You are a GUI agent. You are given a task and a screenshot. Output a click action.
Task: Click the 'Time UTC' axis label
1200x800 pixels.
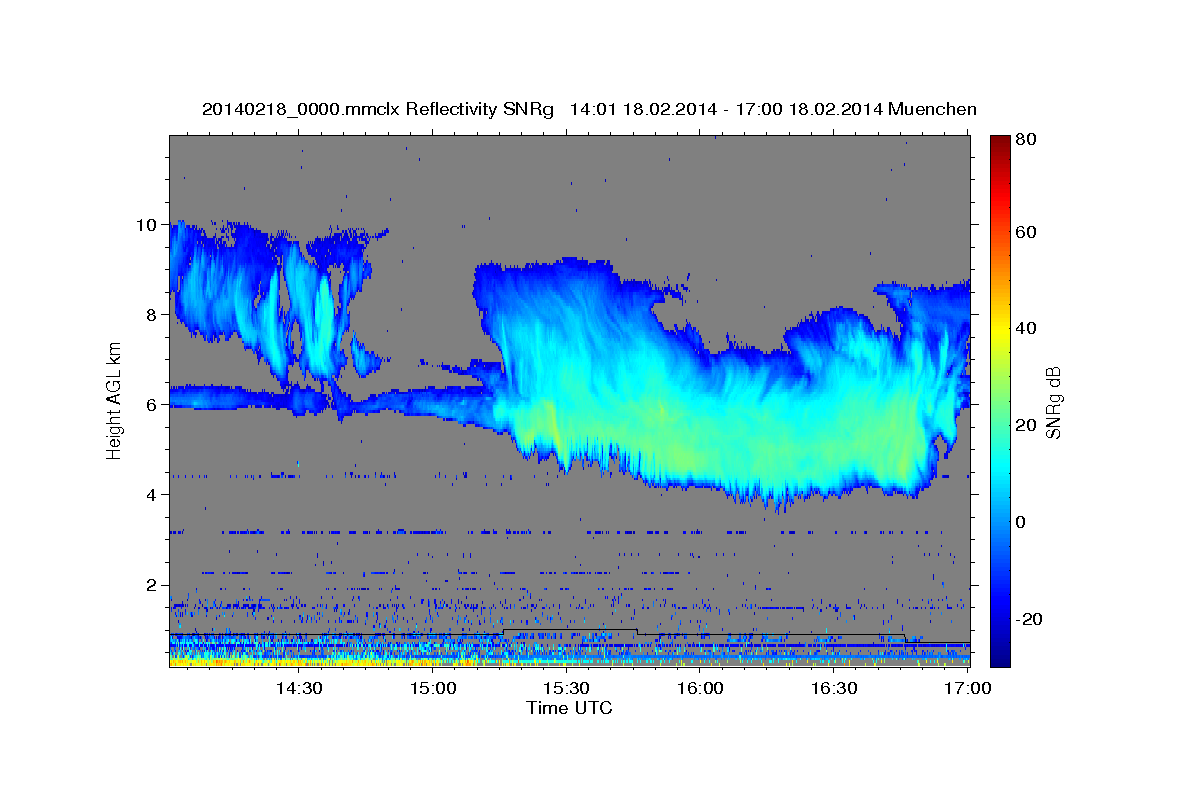point(569,708)
